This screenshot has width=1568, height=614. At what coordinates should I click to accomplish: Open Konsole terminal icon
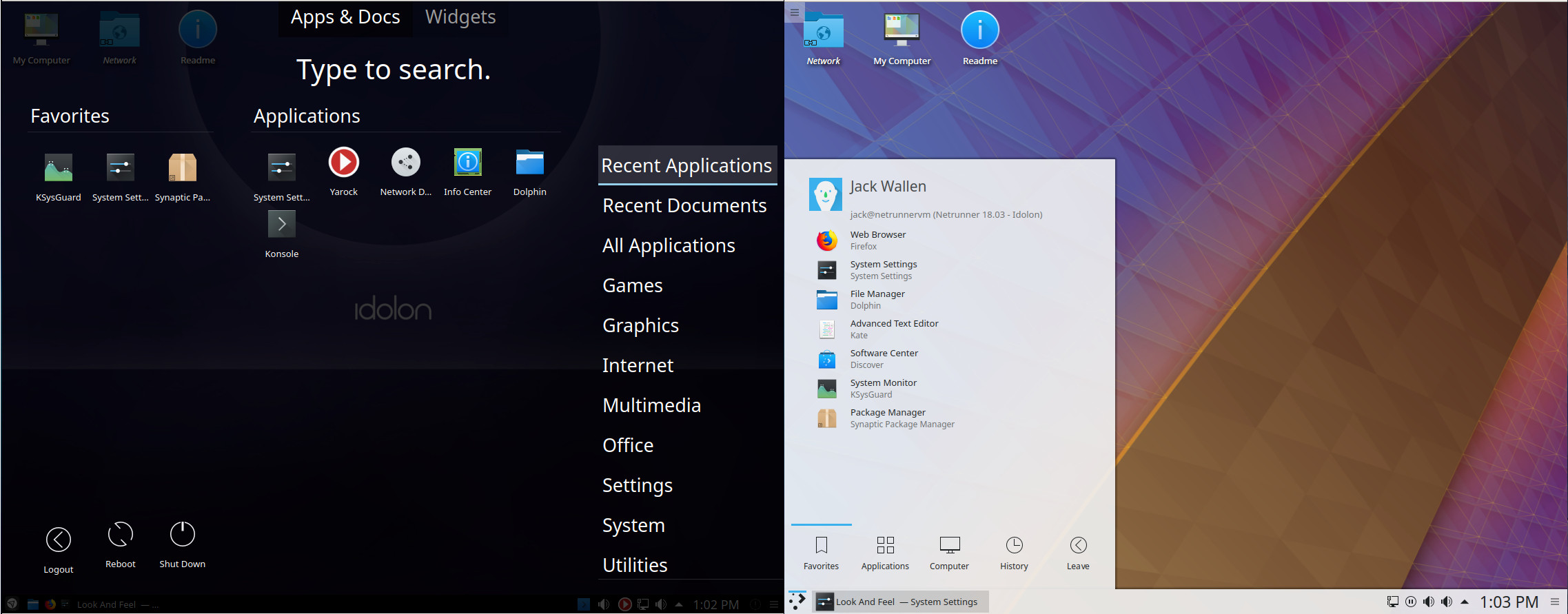(x=282, y=234)
